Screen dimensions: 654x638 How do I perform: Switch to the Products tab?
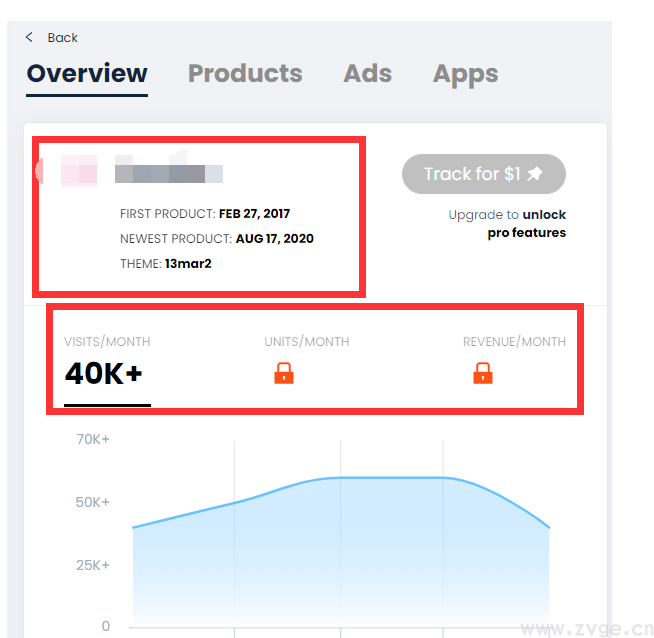245,74
